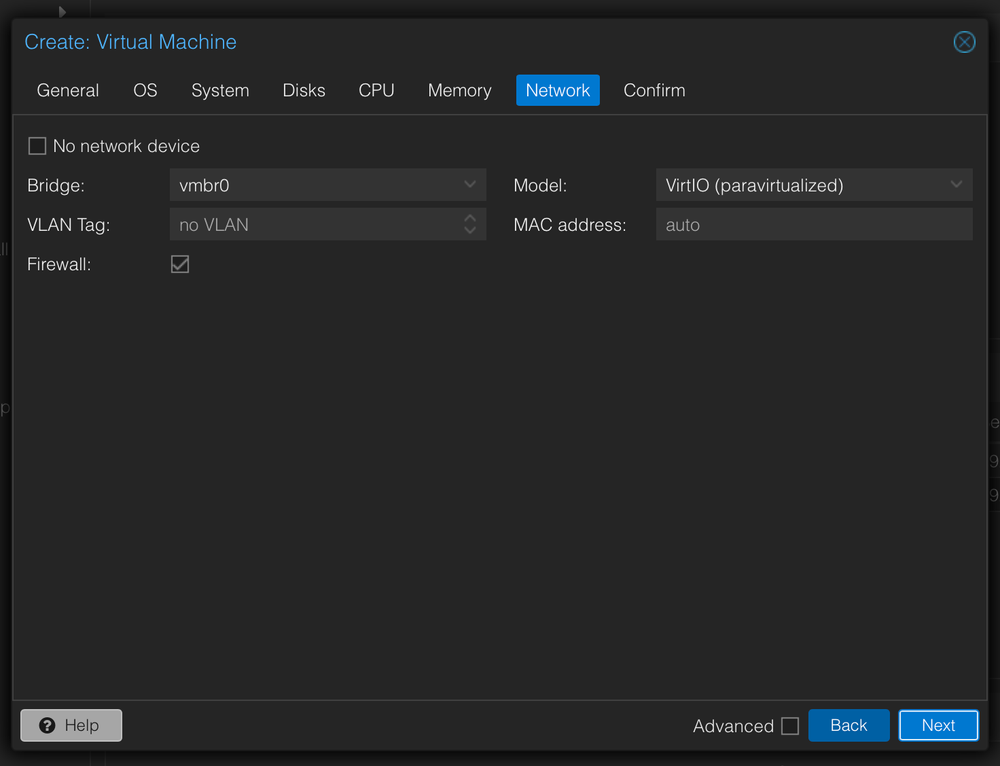Image resolution: width=1000 pixels, height=766 pixels.
Task: Click the close icon on the dialog
Action: pos(964,42)
